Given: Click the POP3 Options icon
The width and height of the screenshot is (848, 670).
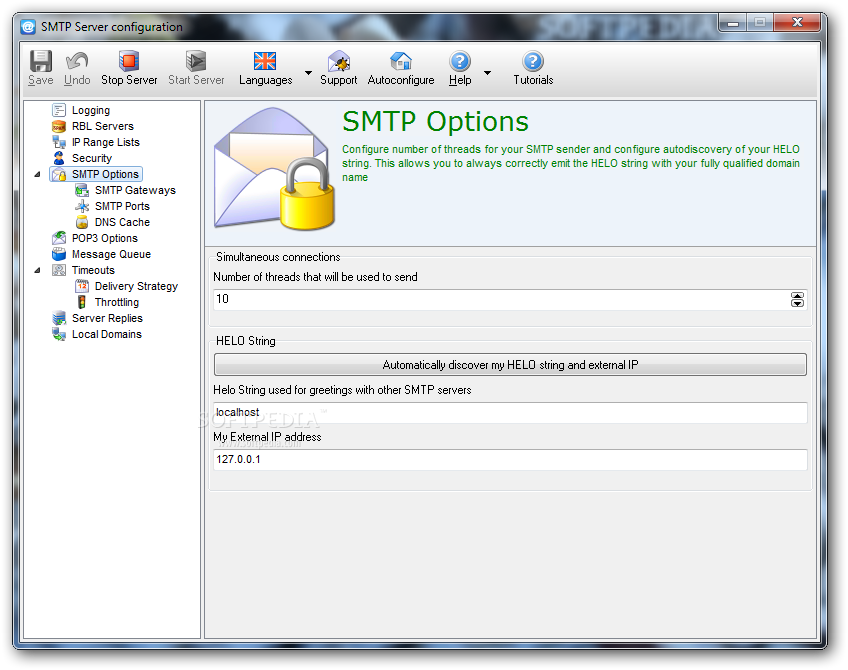Looking at the screenshot, I should coord(59,238).
